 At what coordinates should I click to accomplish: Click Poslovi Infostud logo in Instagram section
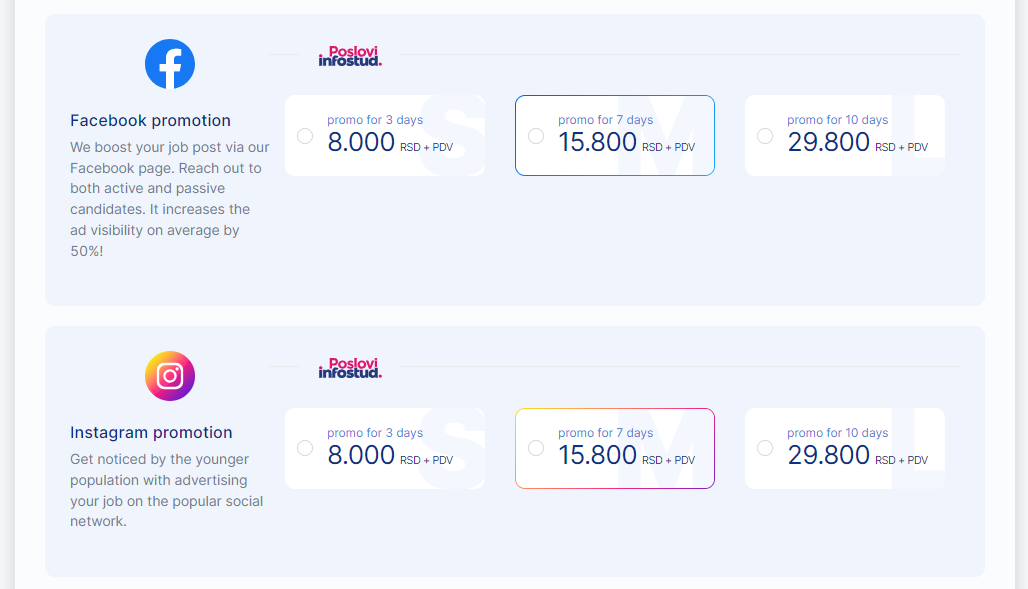pos(350,368)
